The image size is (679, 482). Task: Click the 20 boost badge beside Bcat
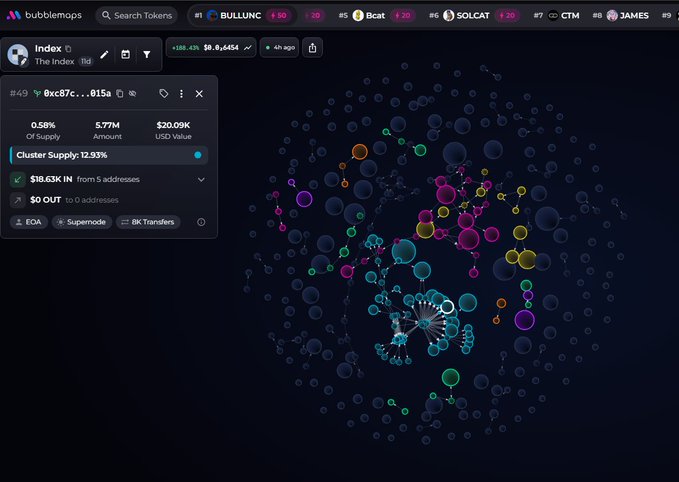pos(402,16)
